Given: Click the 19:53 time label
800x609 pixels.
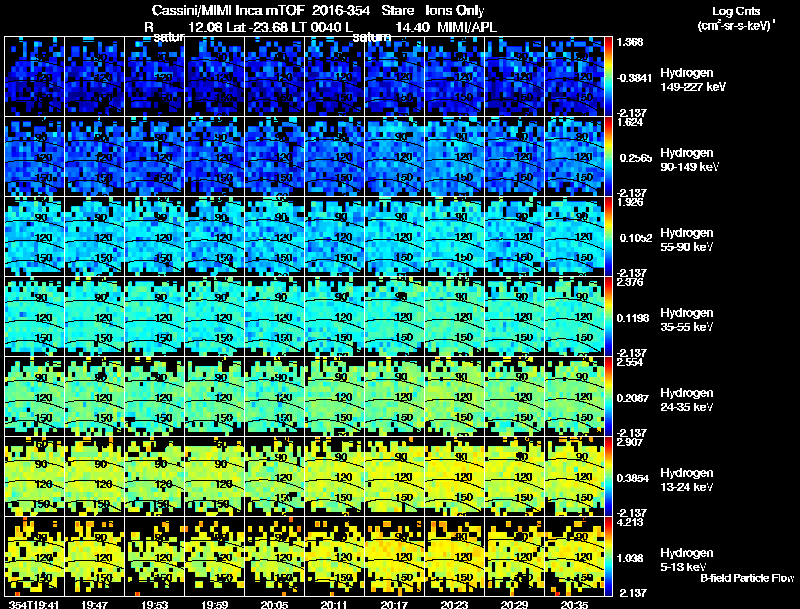Looking at the screenshot, I should (x=155, y=604).
